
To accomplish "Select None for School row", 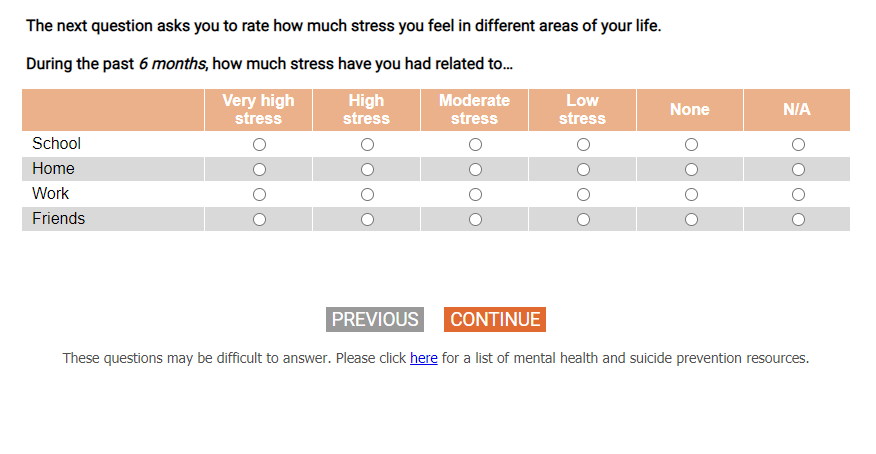I will click(691, 145).
